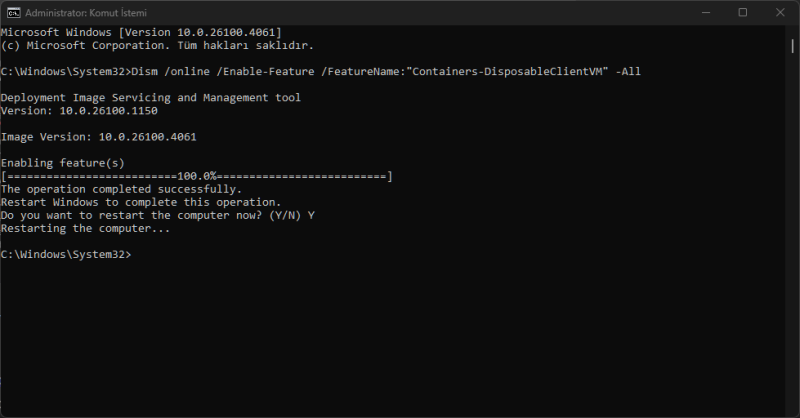Click the Command Prompt icon in title bar
800x418 pixels.
click(x=14, y=13)
